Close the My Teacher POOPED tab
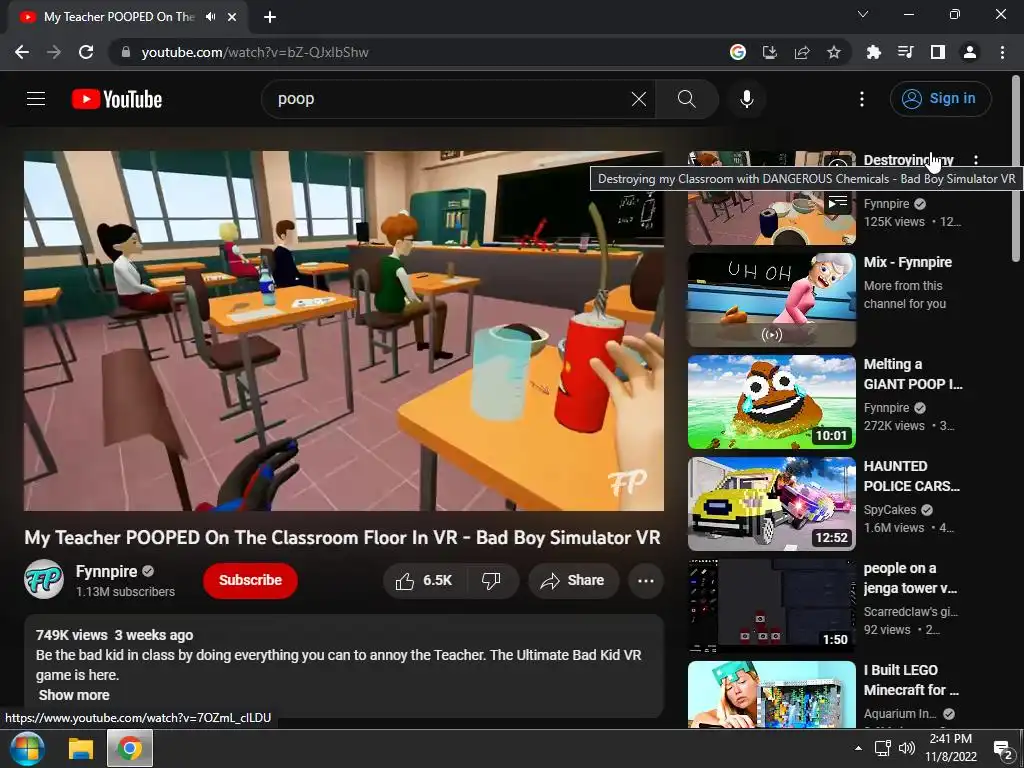Image resolution: width=1024 pixels, height=768 pixels. (232, 17)
